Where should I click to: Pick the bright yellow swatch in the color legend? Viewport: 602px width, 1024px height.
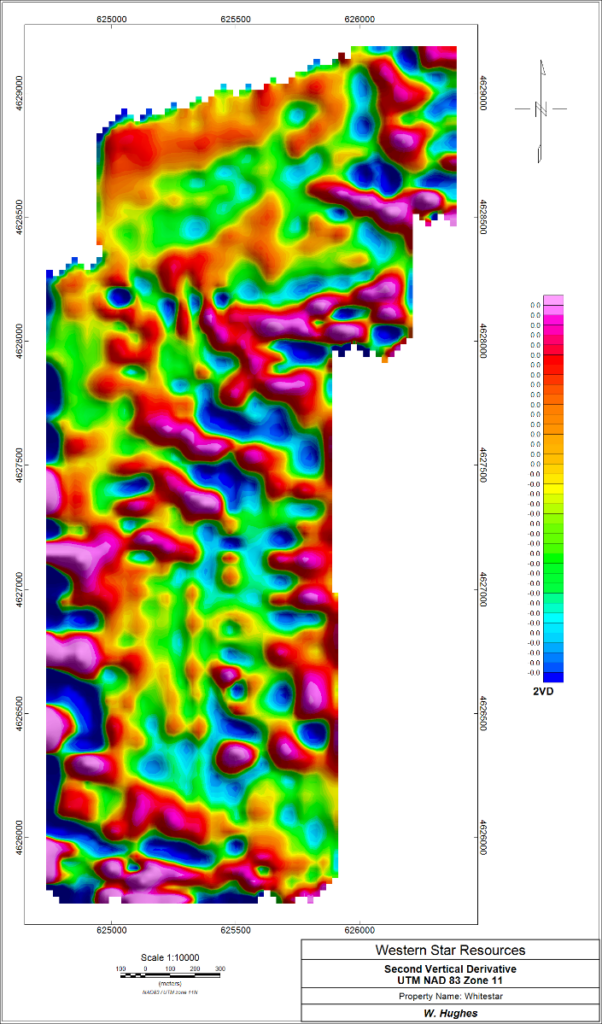point(553,488)
